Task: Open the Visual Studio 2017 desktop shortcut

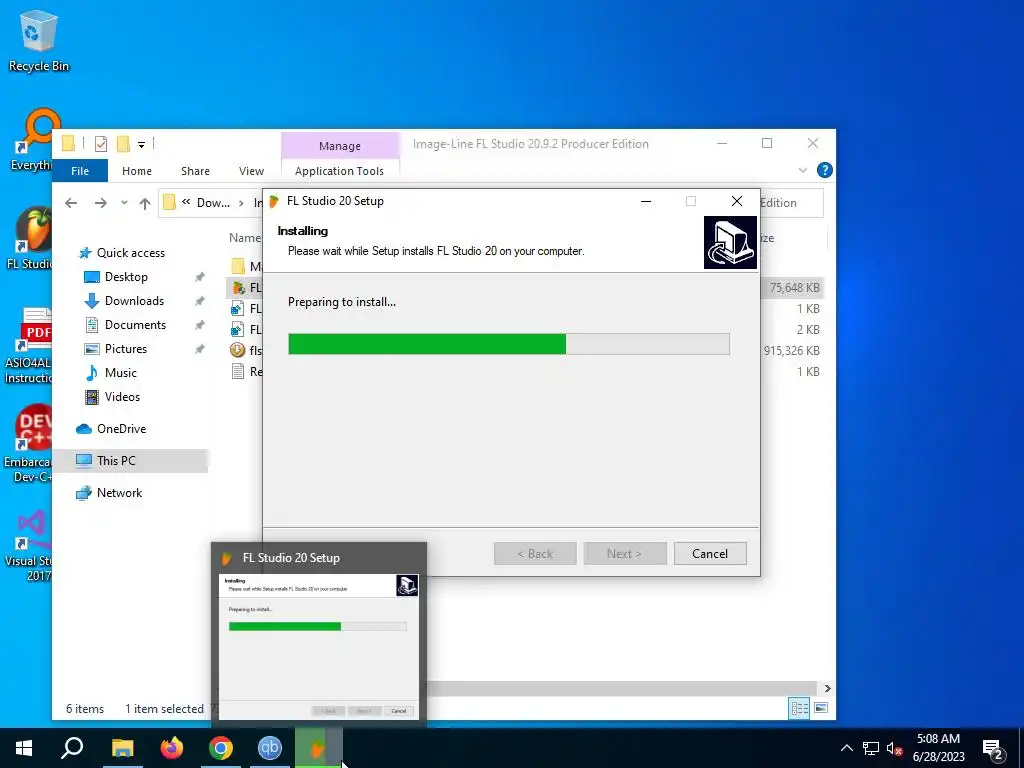Action: click(x=29, y=545)
